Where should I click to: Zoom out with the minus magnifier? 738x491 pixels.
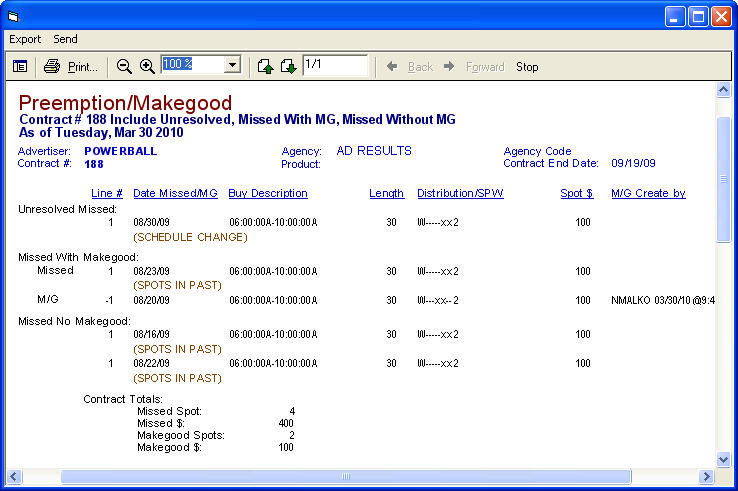[124, 66]
